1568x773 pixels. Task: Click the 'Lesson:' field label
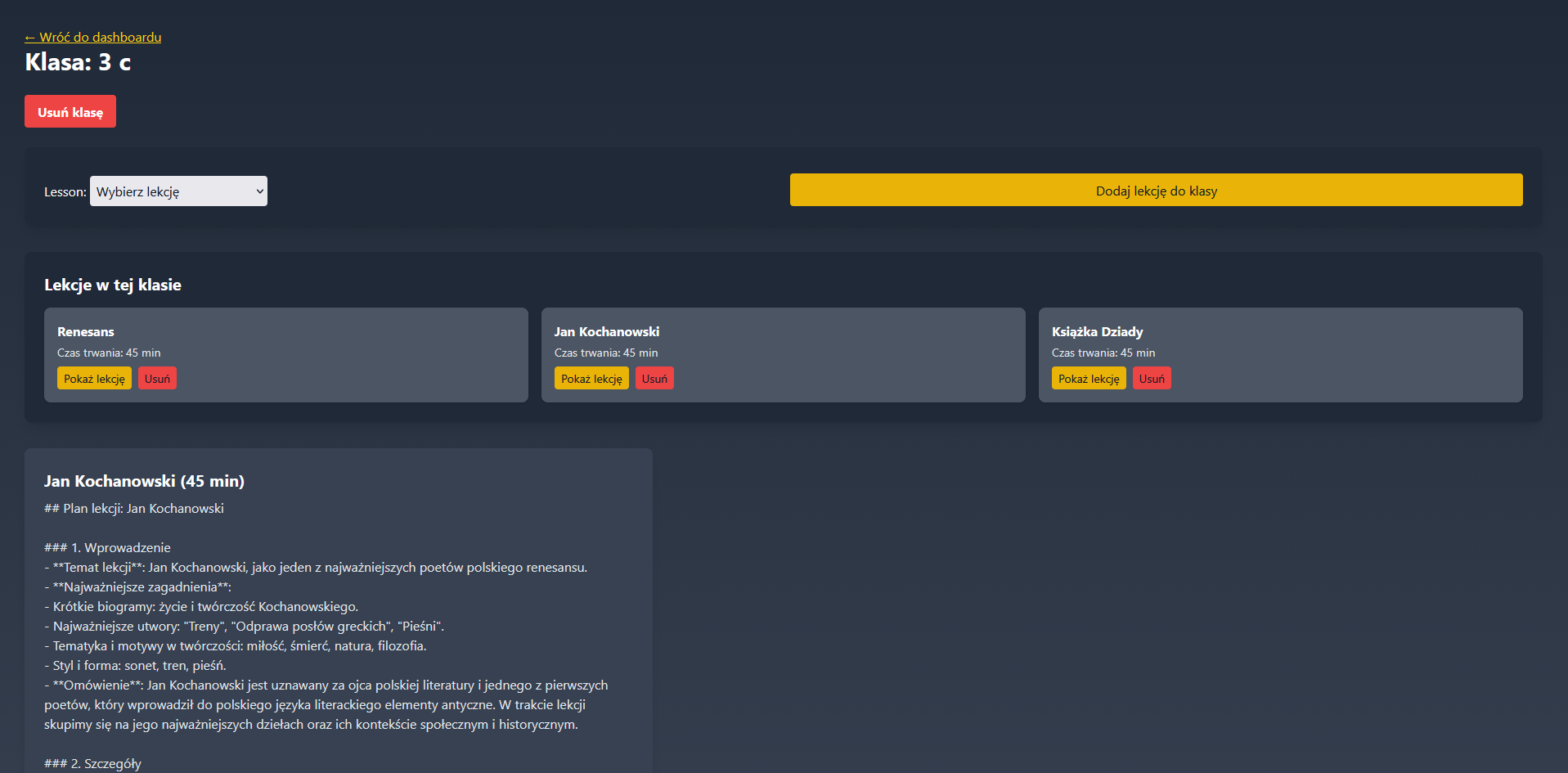point(65,192)
